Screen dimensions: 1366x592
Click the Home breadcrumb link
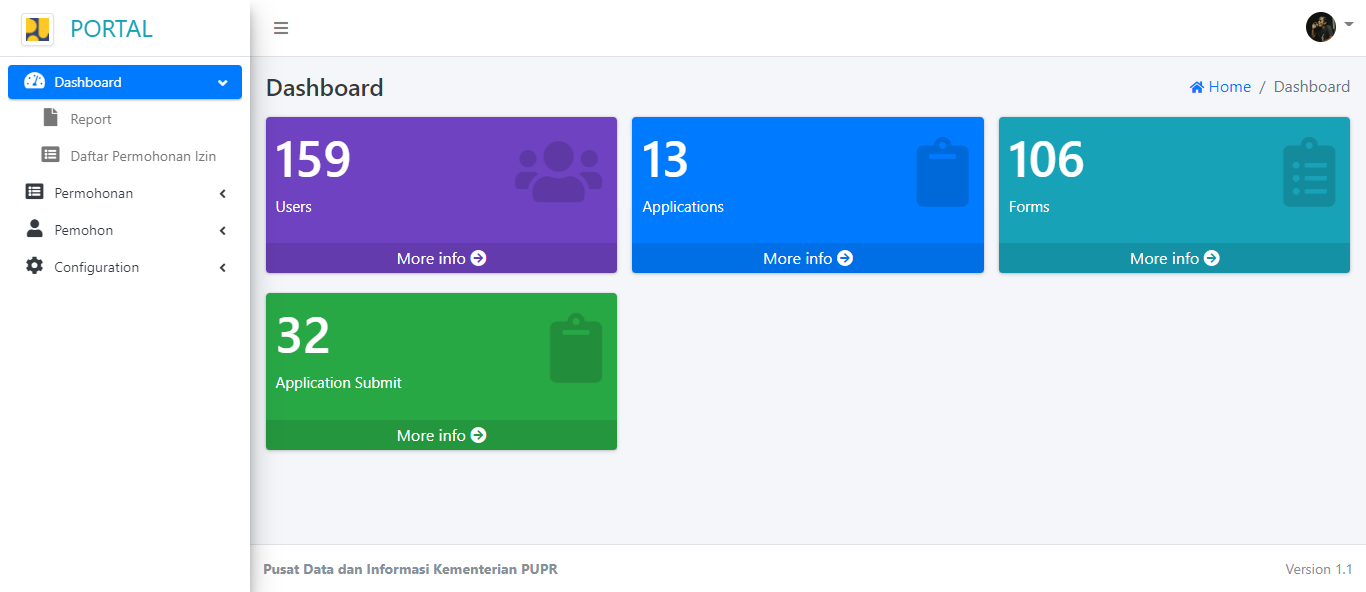(x=1220, y=87)
